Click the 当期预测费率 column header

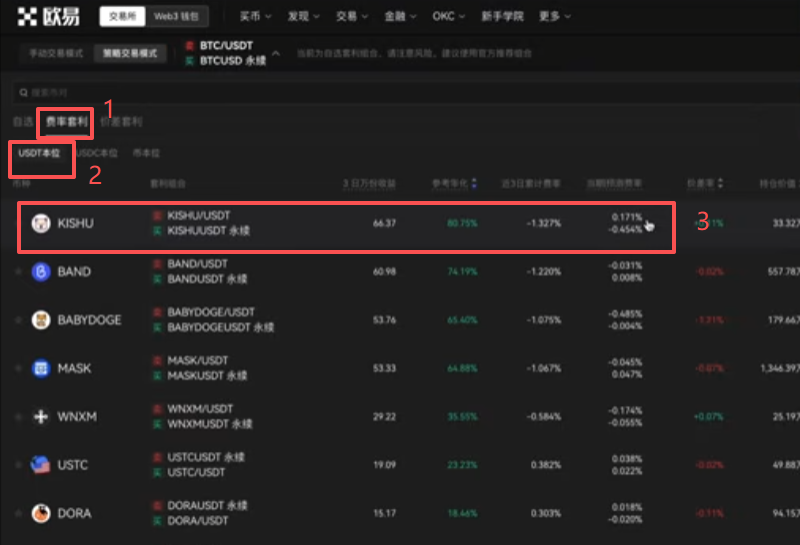(614, 183)
